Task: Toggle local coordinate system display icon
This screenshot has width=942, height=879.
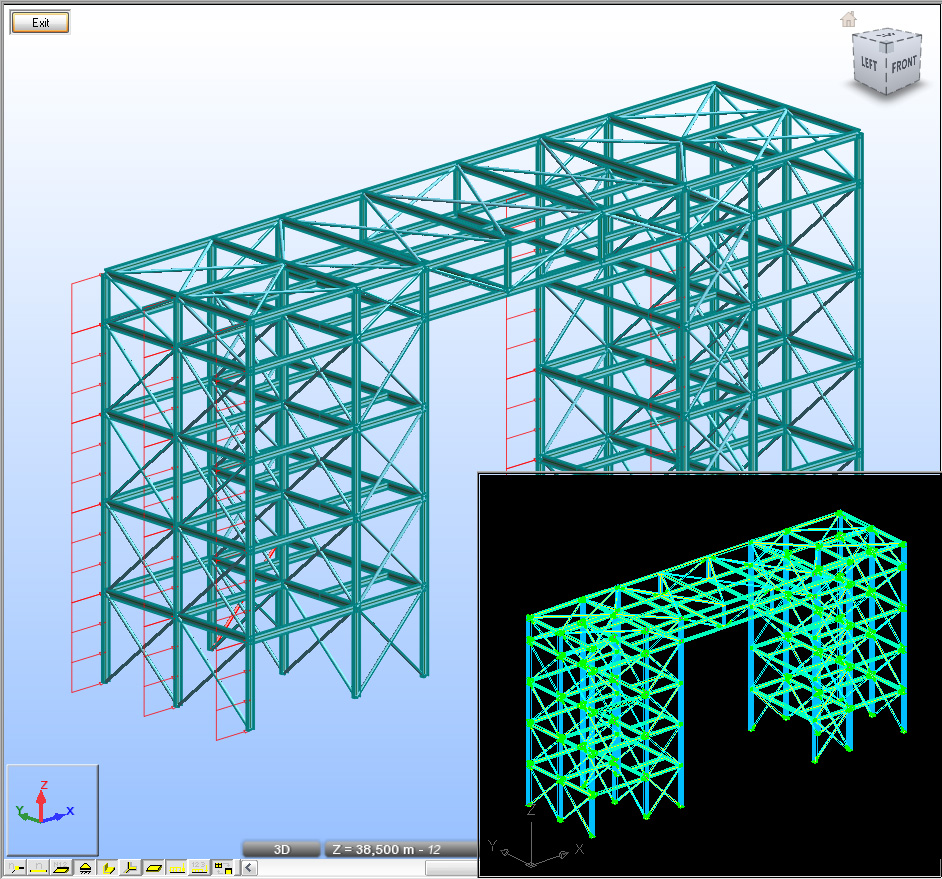Action: (130, 868)
